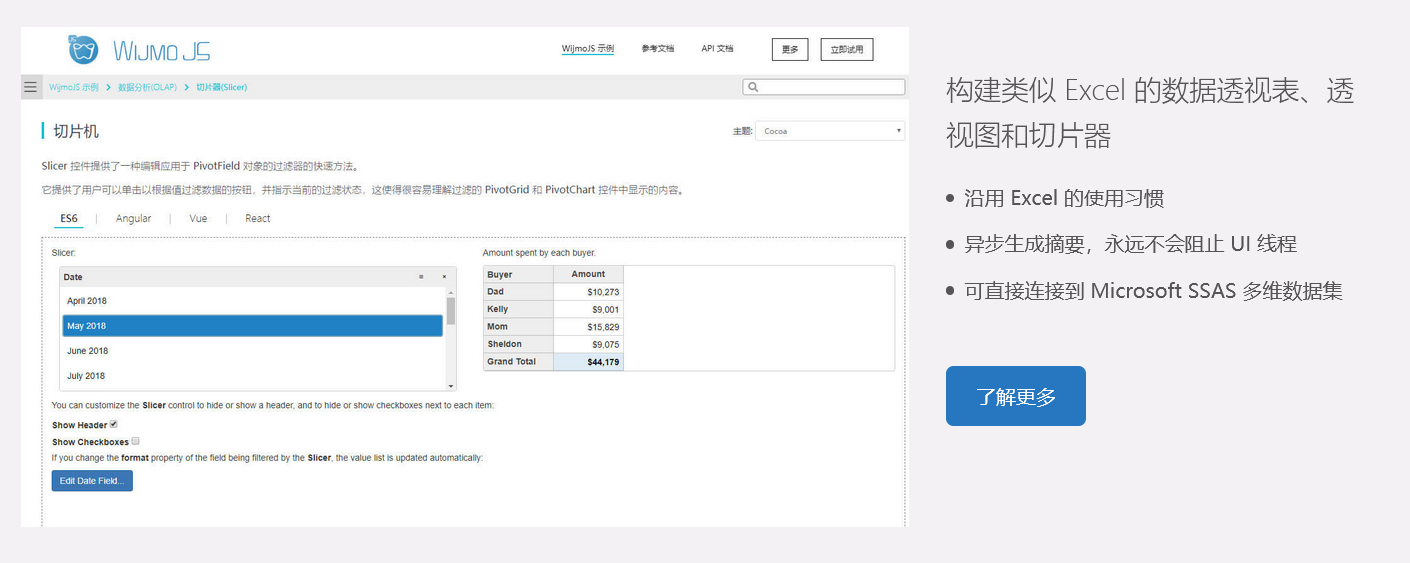Open the 更多 menu button
1410x563 pixels.
click(x=789, y=49)
